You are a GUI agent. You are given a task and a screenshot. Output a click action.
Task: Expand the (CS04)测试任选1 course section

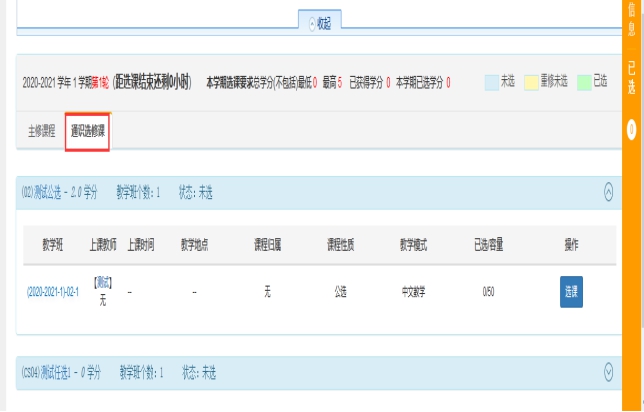tap(609, 372)
